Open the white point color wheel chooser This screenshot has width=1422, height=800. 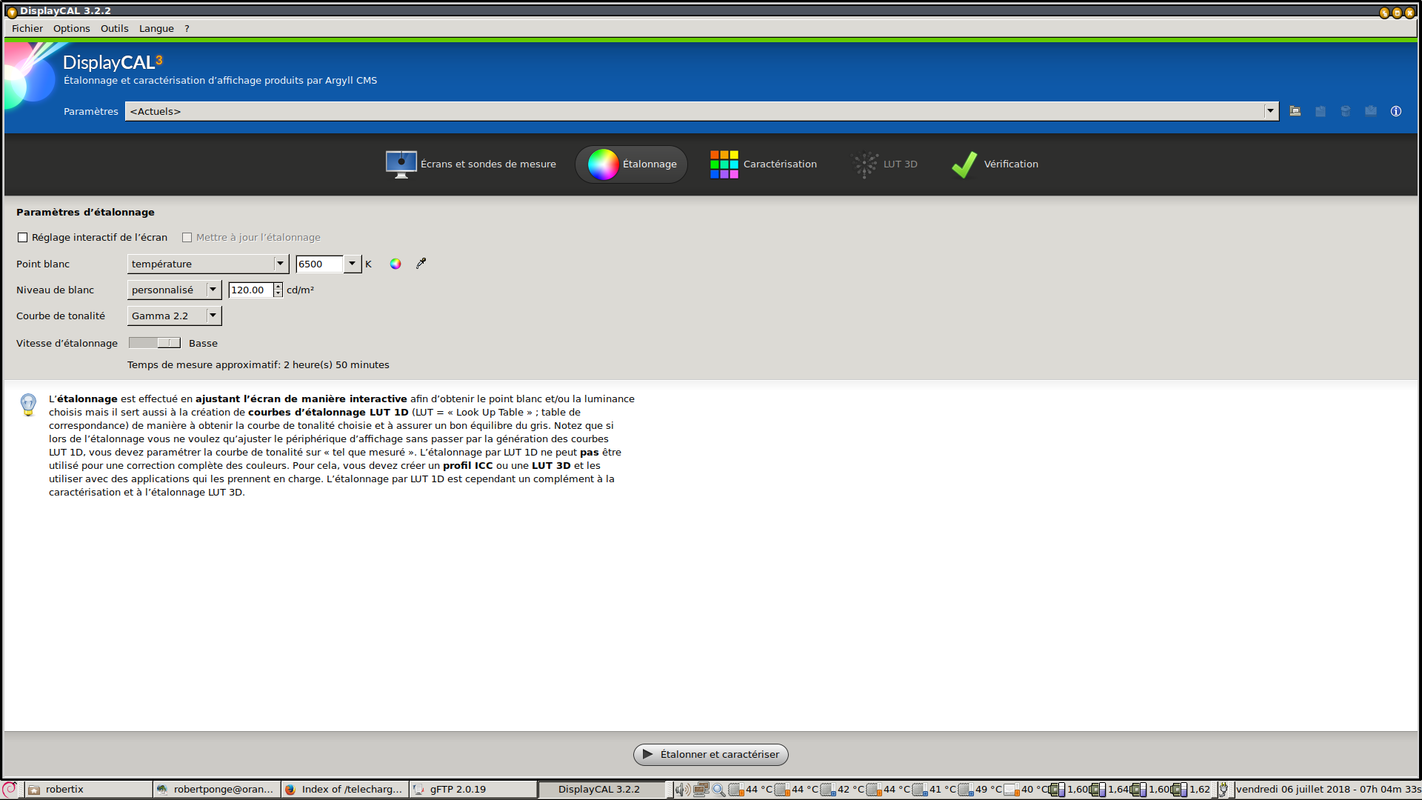point(396,264)
